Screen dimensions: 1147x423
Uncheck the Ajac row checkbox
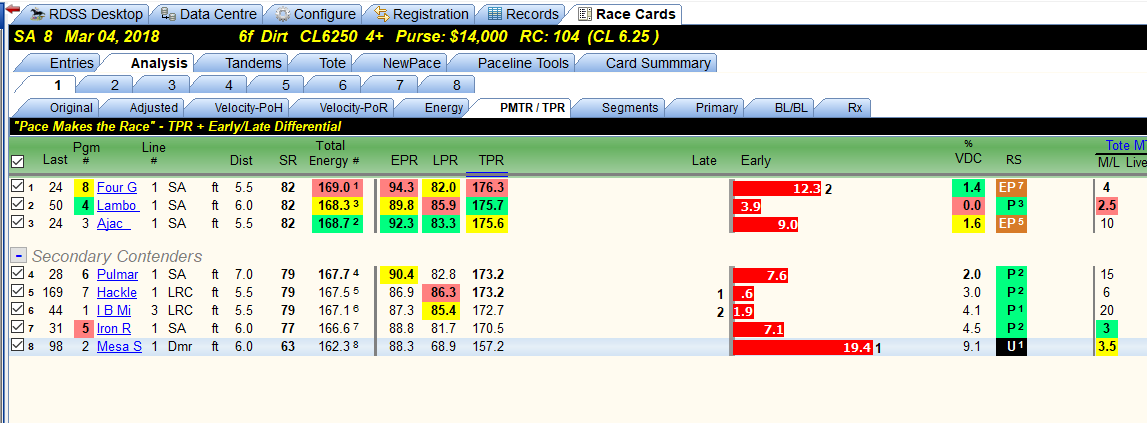pyautogui.click(x=18, y=223)
